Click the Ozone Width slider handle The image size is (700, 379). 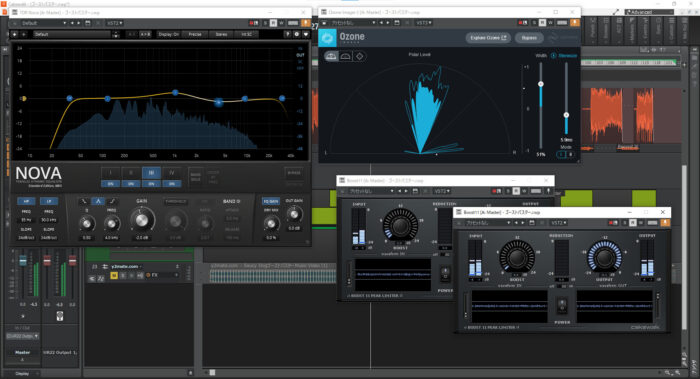pos(541,84)
